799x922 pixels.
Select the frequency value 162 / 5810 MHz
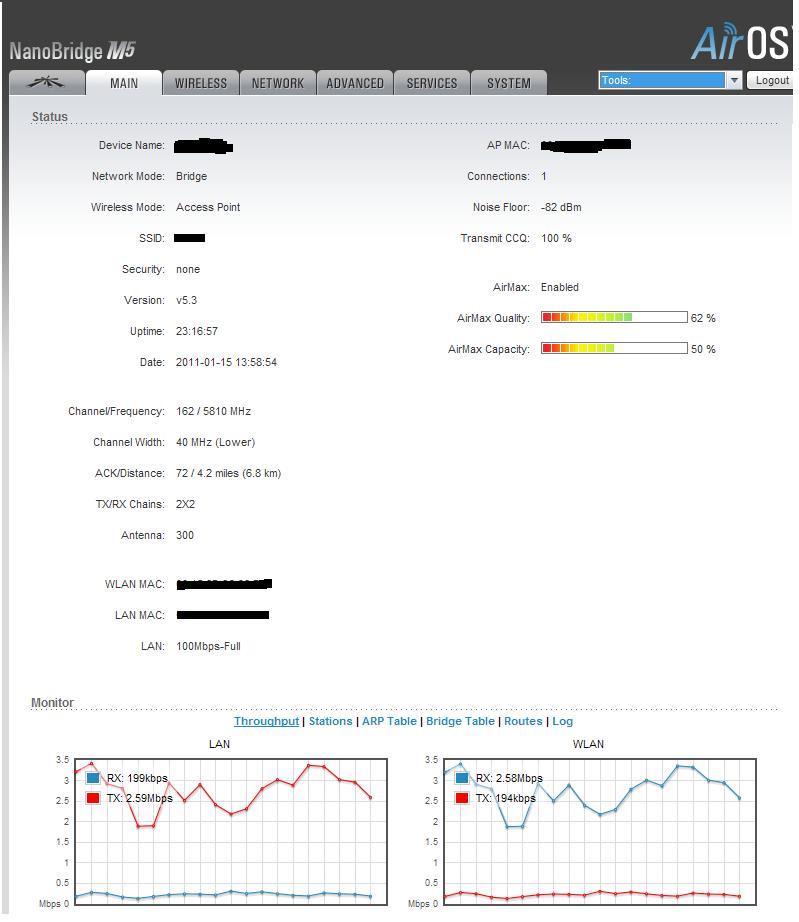click(213, 411)
